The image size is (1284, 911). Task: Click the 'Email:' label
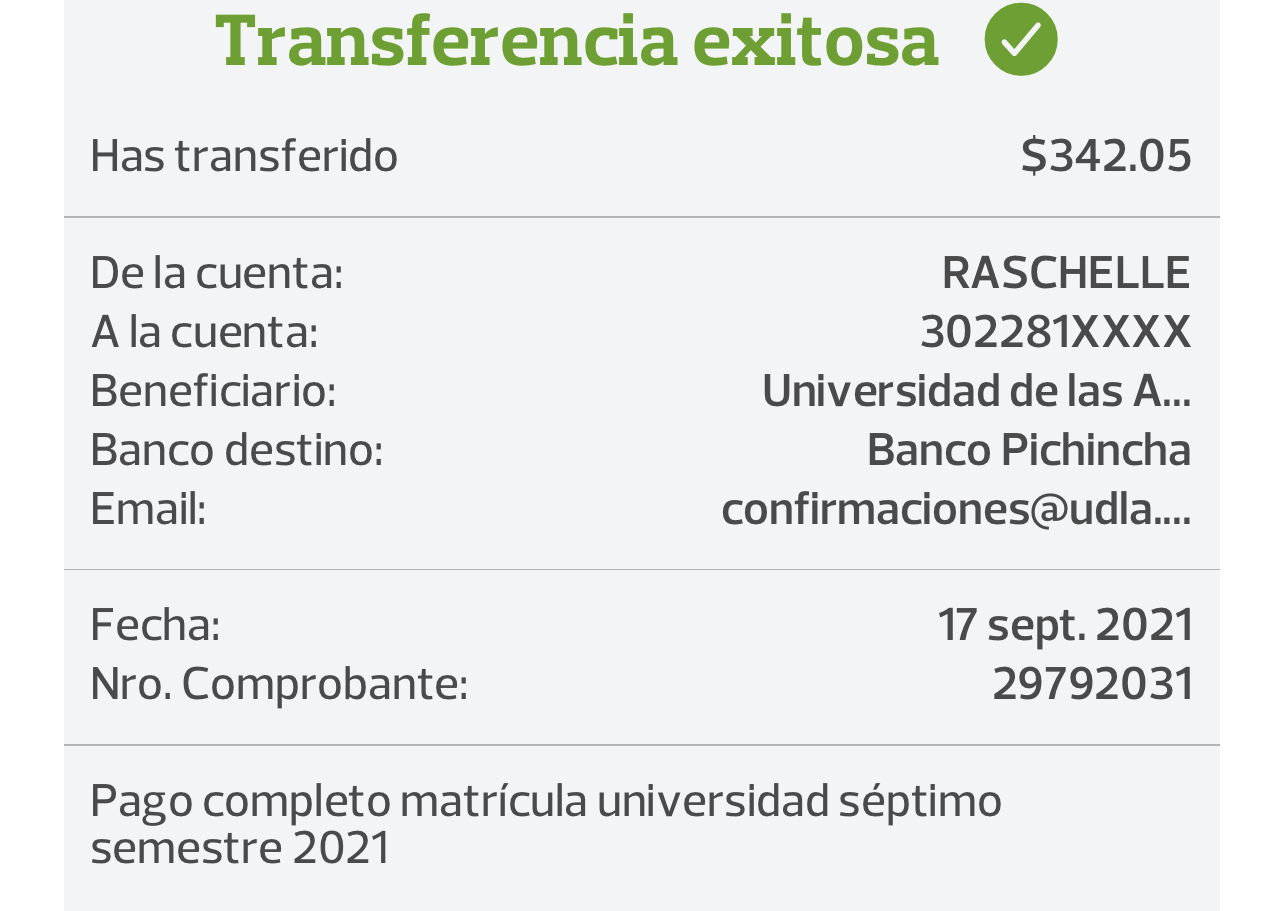[x=148, y=509]
